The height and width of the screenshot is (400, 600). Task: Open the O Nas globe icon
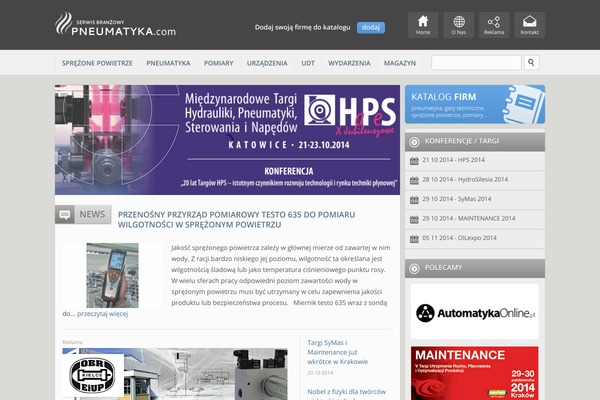458,25
